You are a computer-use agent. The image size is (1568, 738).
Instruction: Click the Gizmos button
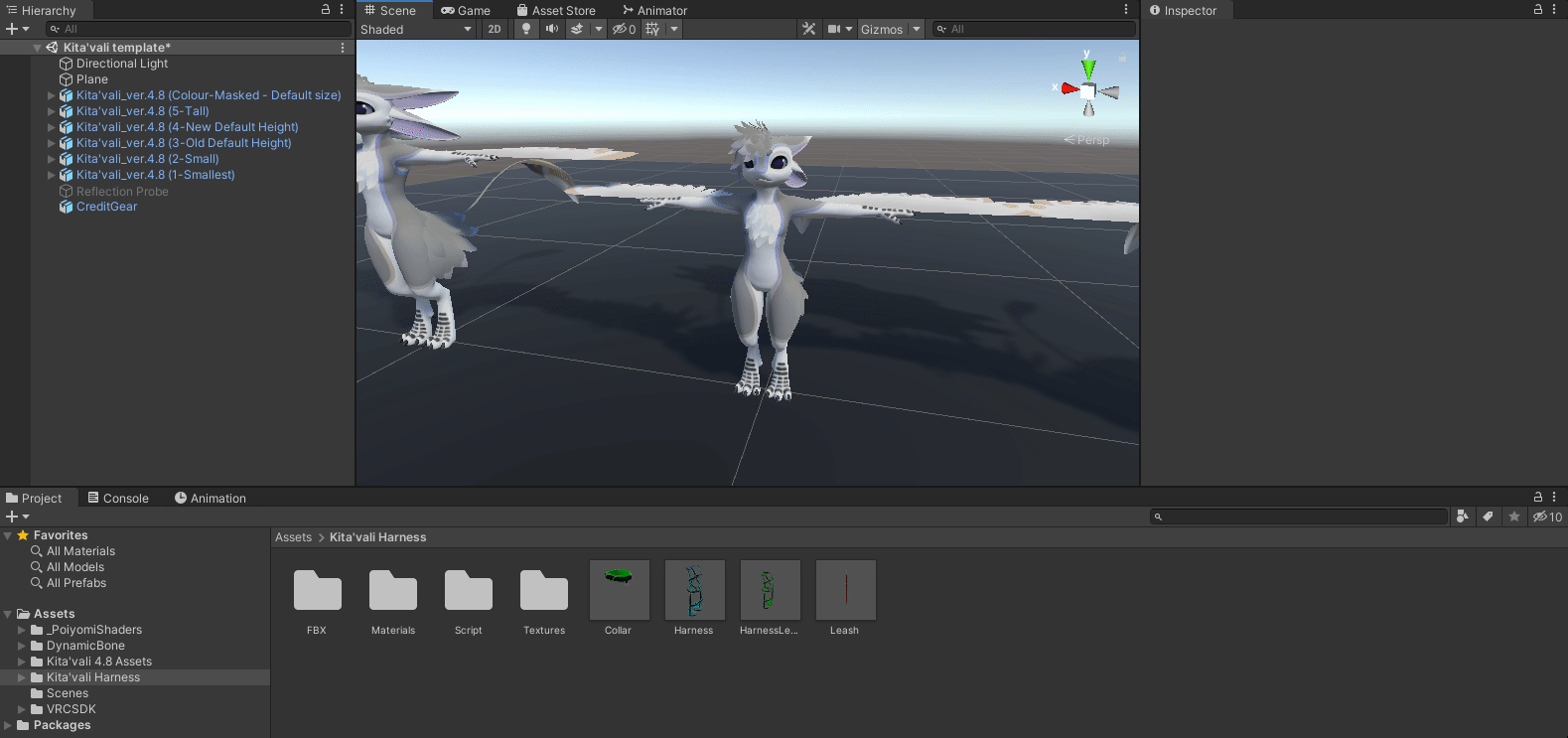882,29
